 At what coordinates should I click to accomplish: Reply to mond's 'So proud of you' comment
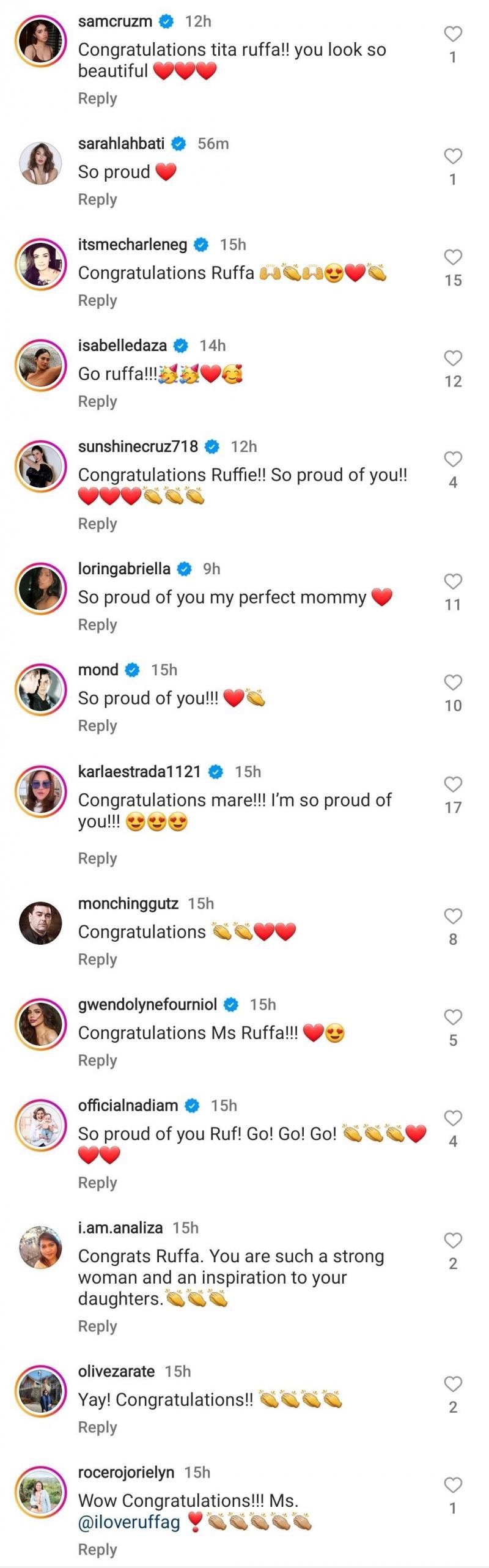point(97,726)
